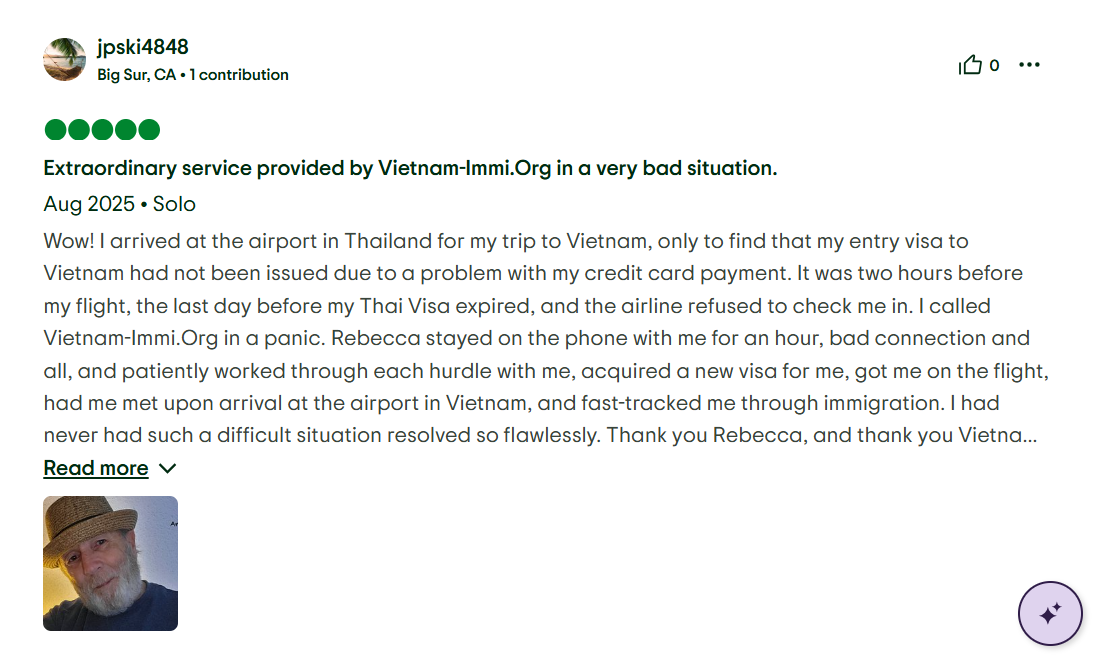
Task: Click the thumbs-up helpful icon
Action: (x=970, y=66)
